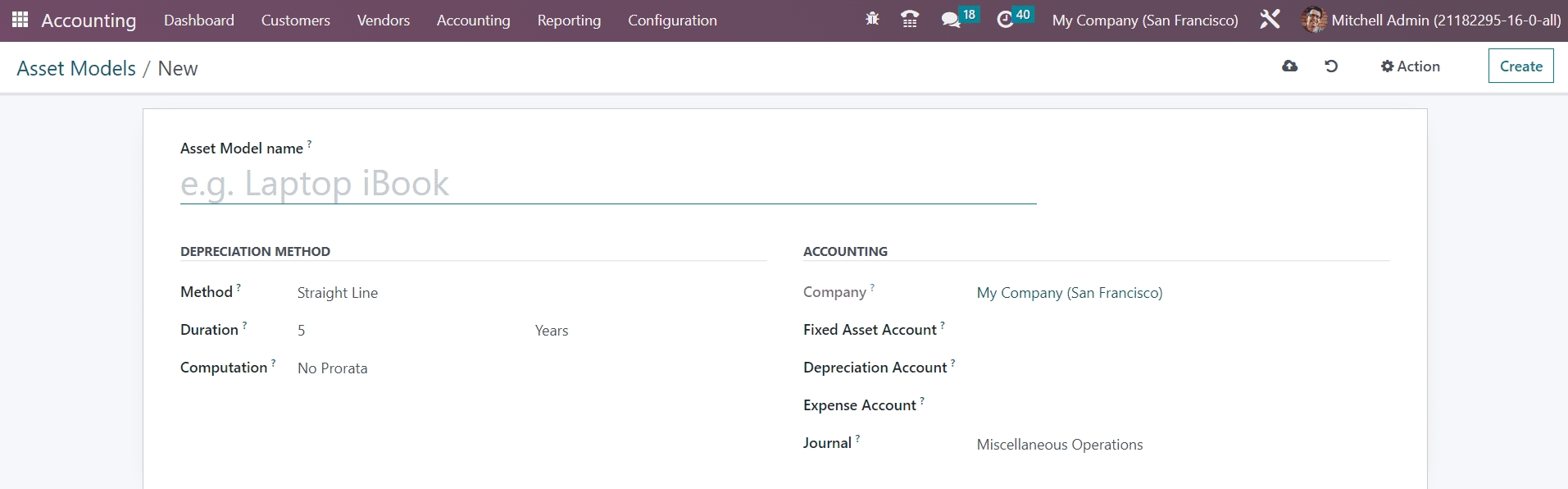
Task: Open the VoIP phone icon
Action: (909, 19)
